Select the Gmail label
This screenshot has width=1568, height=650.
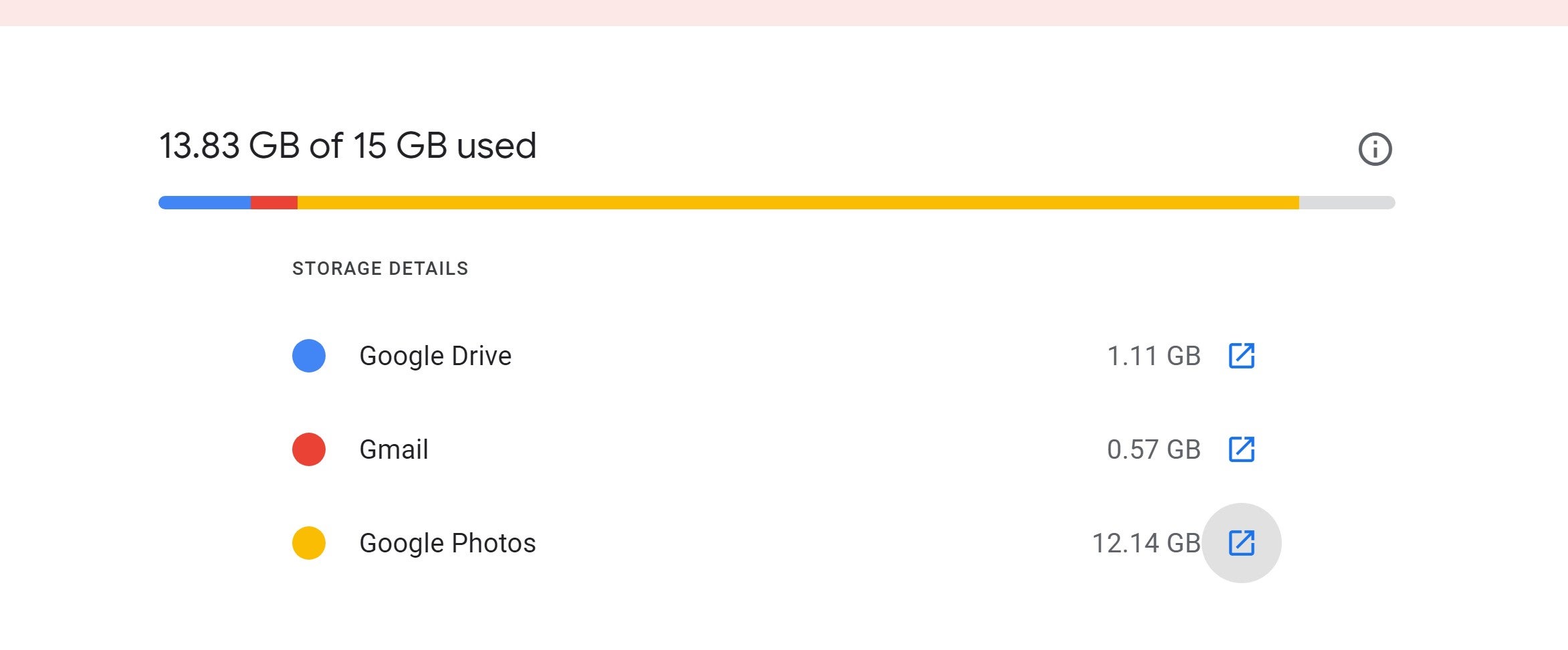coord(394,449)
